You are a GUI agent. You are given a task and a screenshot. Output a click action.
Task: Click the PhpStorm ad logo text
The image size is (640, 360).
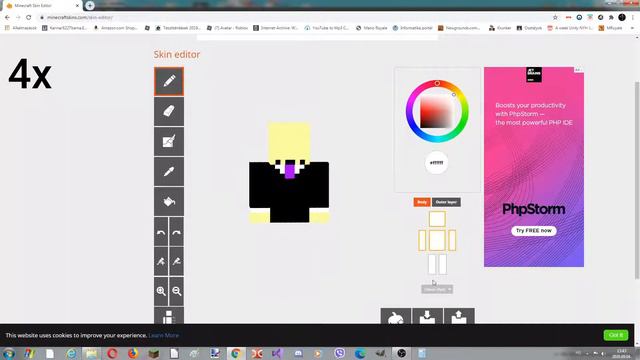(533, 209)
